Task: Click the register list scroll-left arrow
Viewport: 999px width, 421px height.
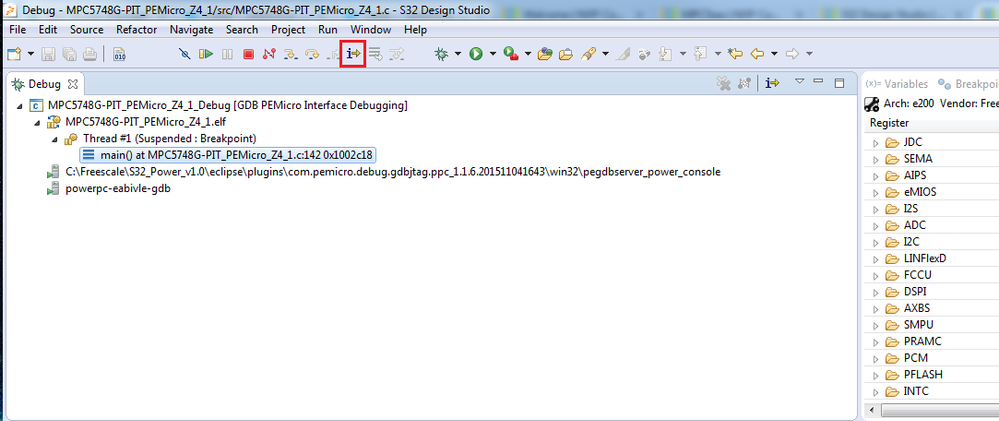Action: pos(871,409)
